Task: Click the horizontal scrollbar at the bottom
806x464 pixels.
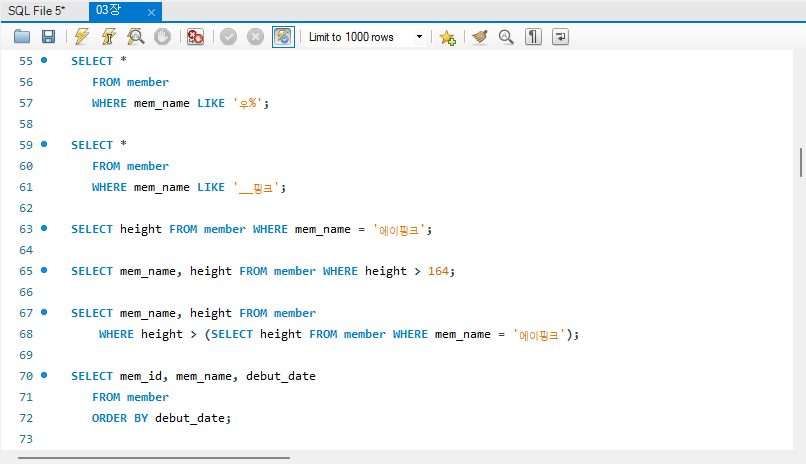Action: [154, 457]
